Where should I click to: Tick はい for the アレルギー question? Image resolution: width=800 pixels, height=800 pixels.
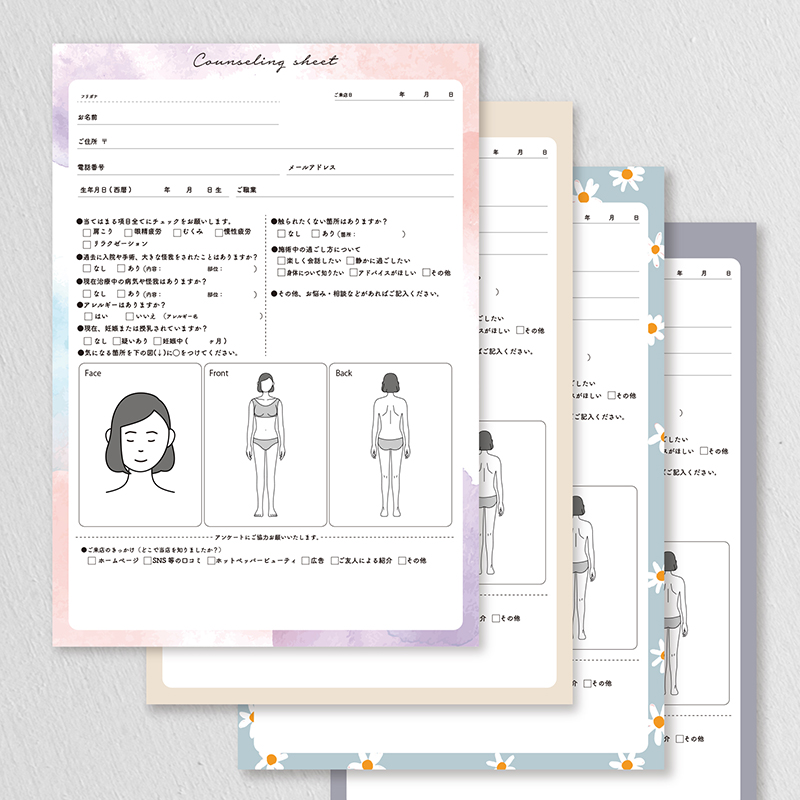point(88,316)
